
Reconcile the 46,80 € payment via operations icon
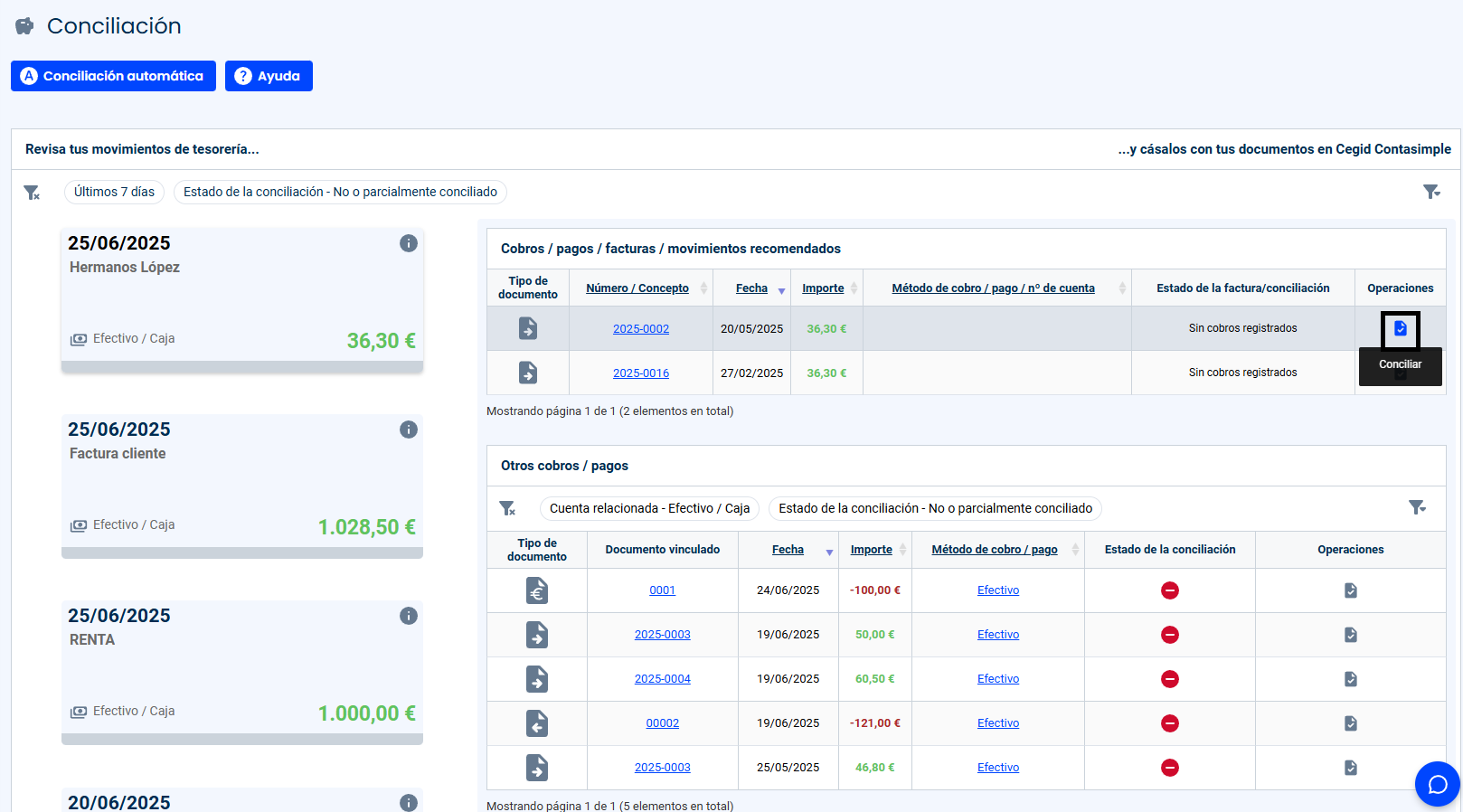(1351, 768)
